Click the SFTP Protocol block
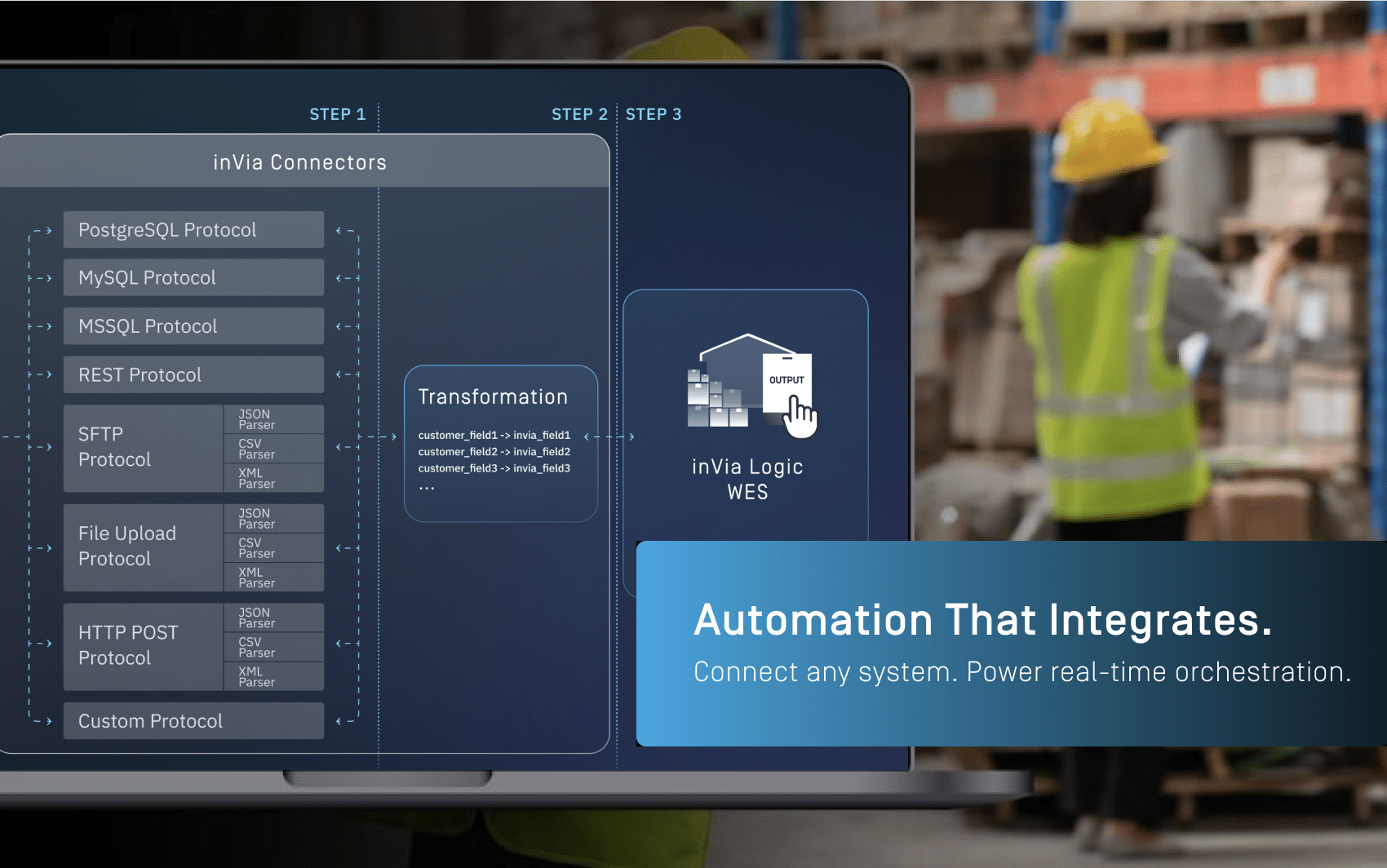The height and width of the screenshot is (868, 1387). pos(144,448)
